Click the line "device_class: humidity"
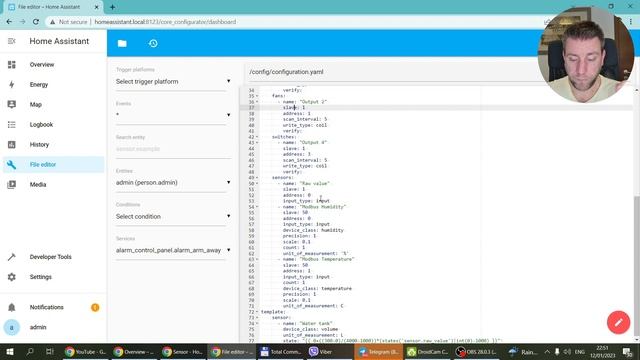 coord(313,230)
